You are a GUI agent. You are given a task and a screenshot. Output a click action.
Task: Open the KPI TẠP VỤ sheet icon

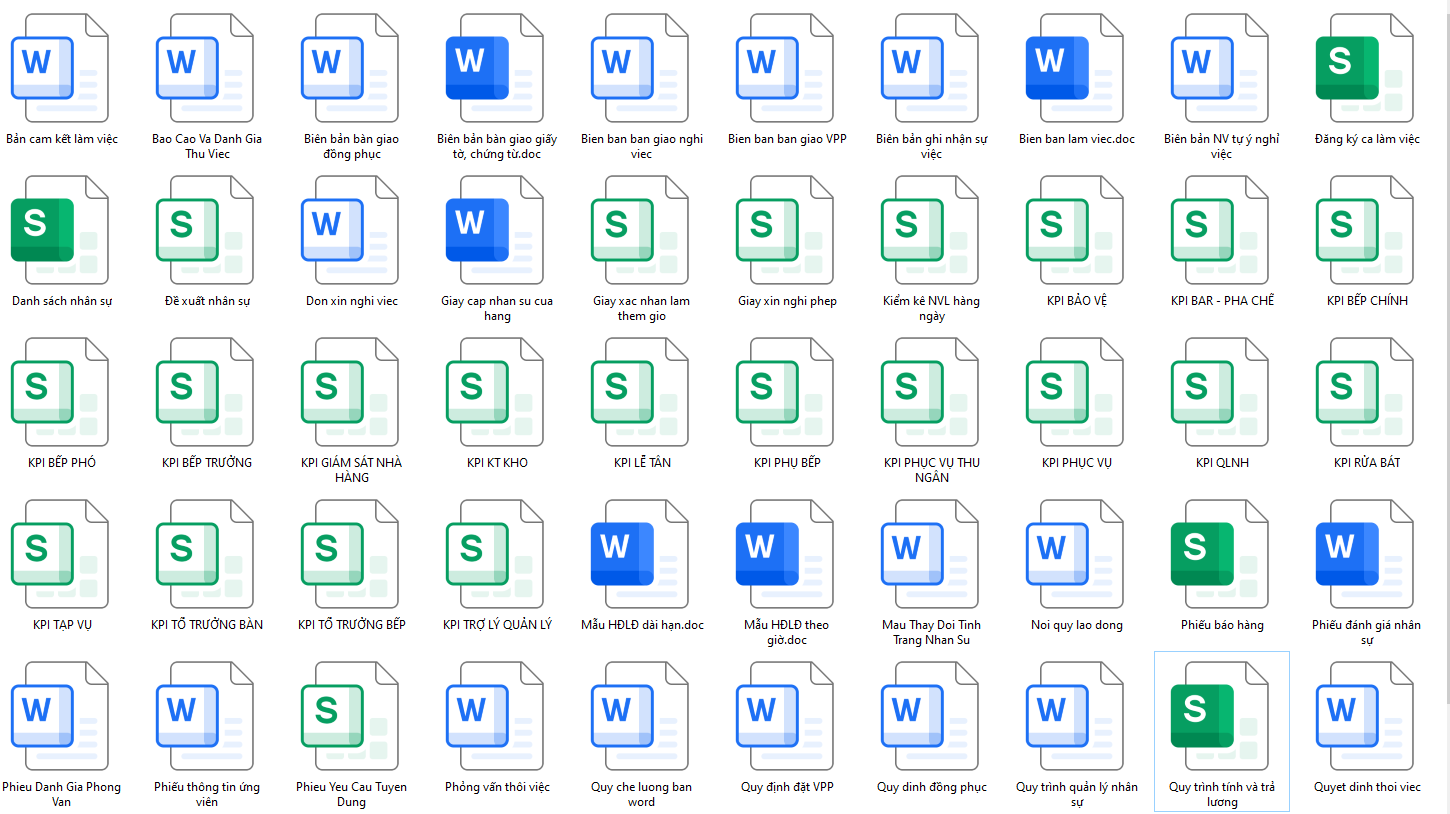tap(59, 554)
